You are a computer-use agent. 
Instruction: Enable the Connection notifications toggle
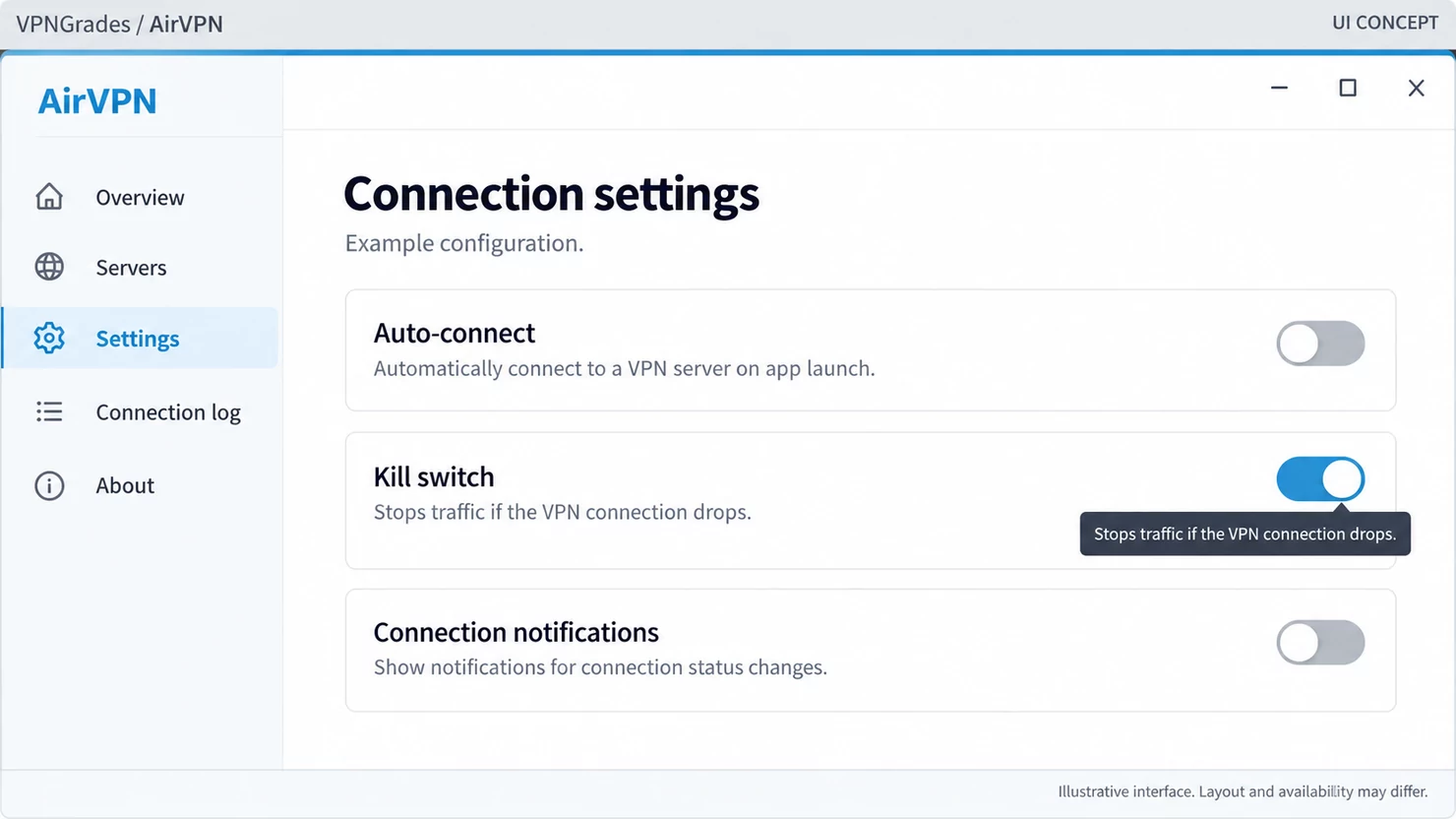click(x=1320, y=643)
